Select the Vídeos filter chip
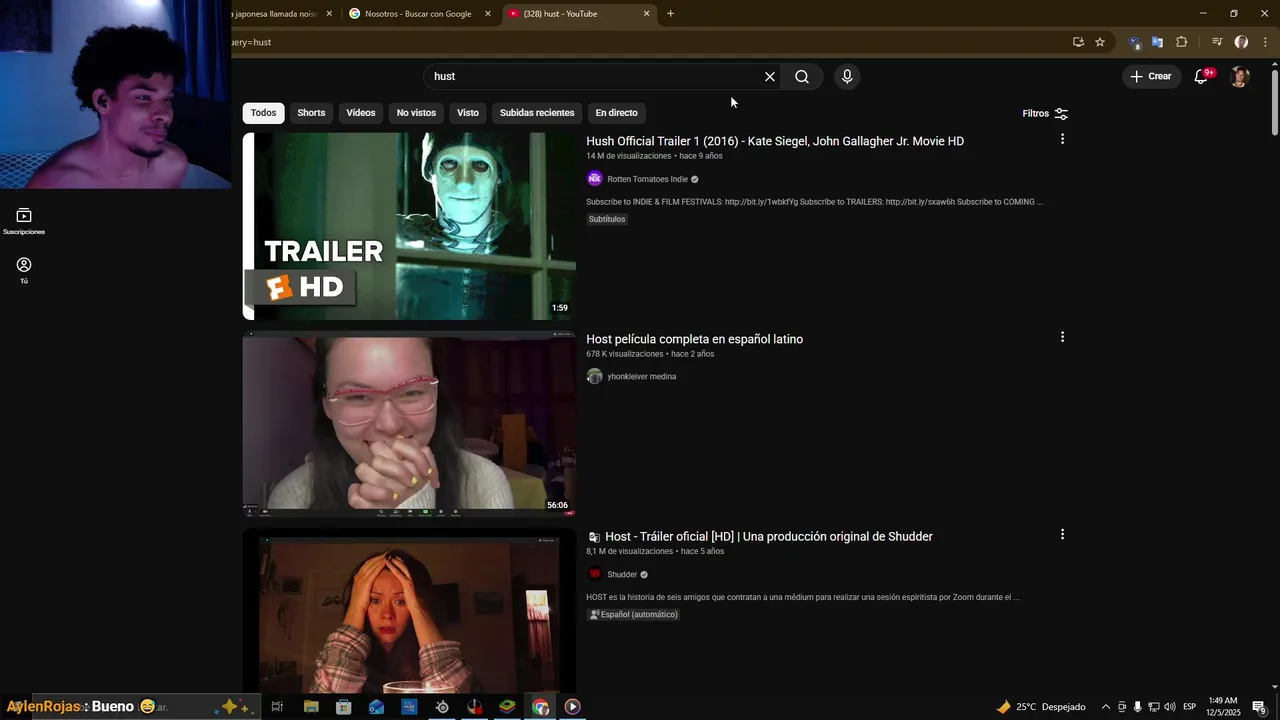Viewport: 1280px width, 720px height. (361, 113)
